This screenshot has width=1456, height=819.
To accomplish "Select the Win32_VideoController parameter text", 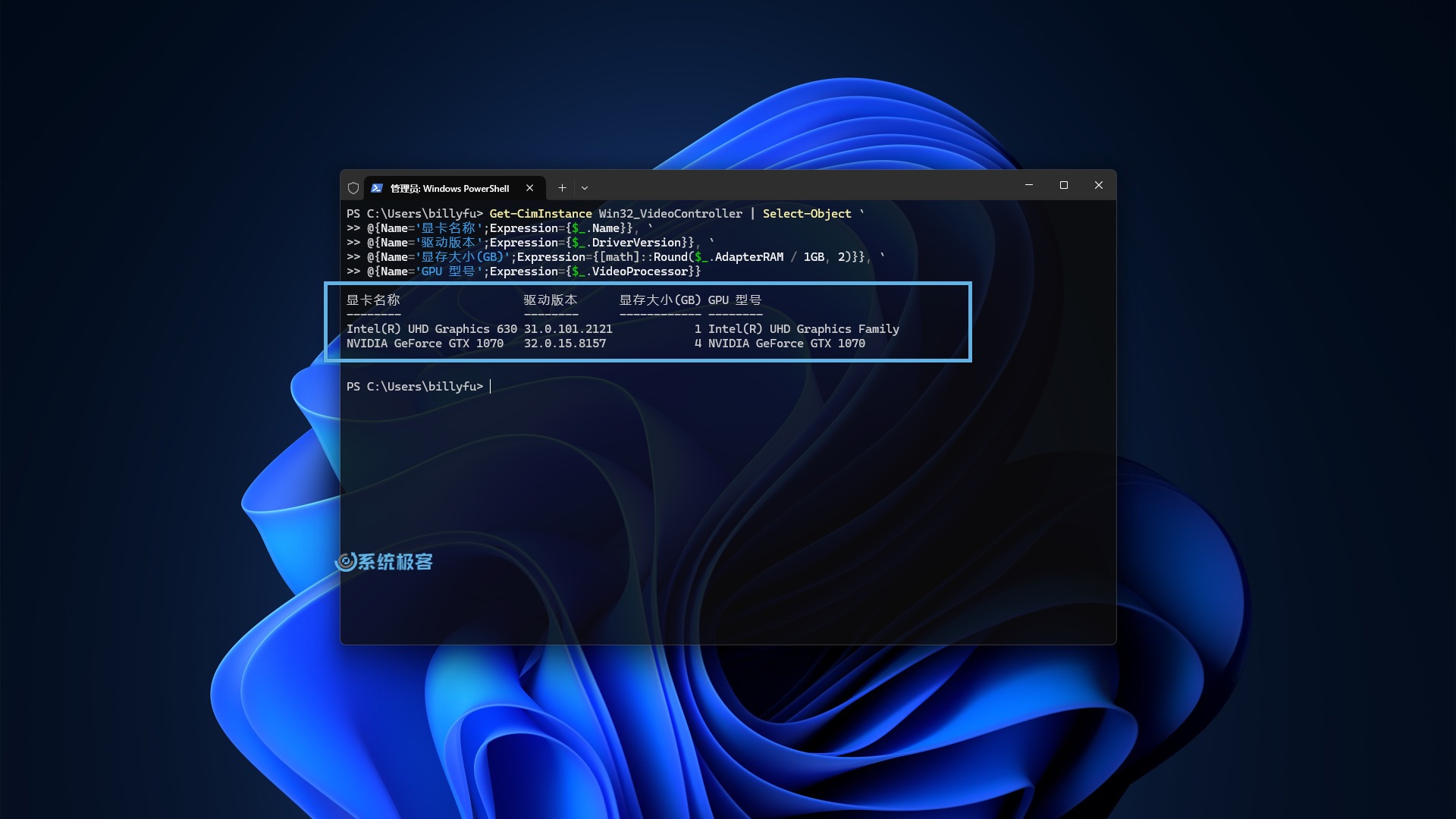I will (670, 213).
